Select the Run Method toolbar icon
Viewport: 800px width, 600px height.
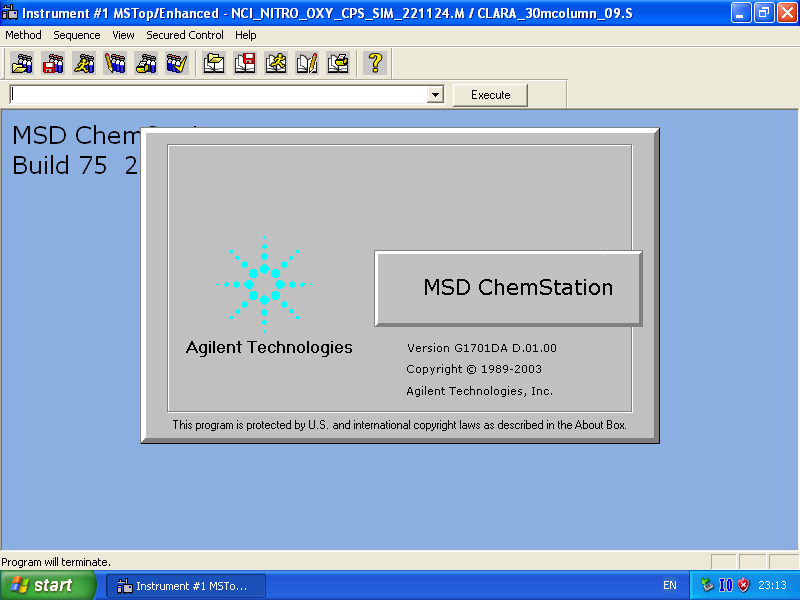[275, 63]
